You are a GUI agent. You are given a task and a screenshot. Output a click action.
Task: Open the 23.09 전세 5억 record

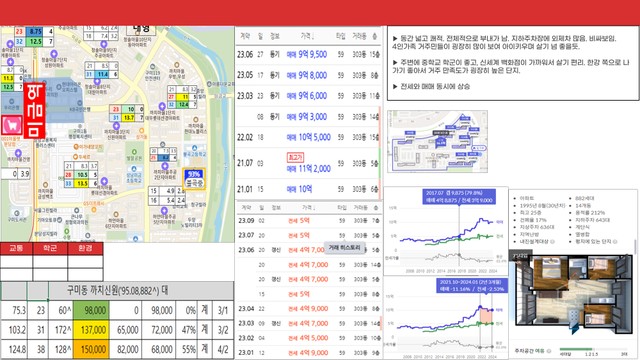pos(309,220)
